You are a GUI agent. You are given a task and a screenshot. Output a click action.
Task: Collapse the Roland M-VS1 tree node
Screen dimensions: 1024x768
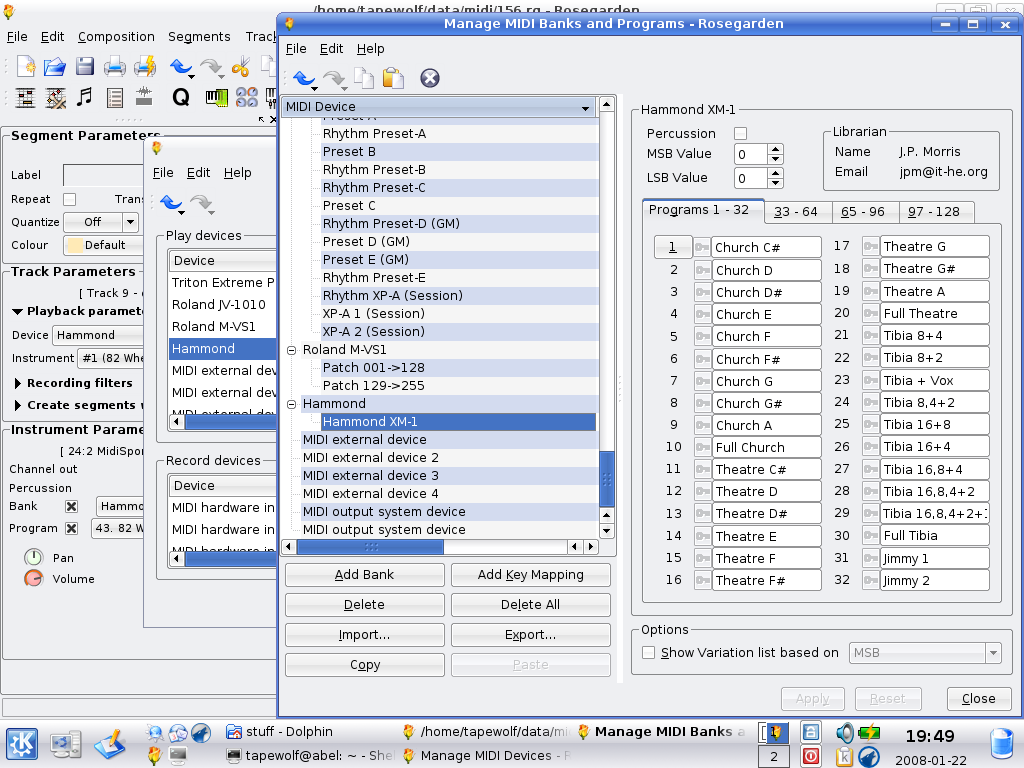pyautogui.click(x=292, y=350)
